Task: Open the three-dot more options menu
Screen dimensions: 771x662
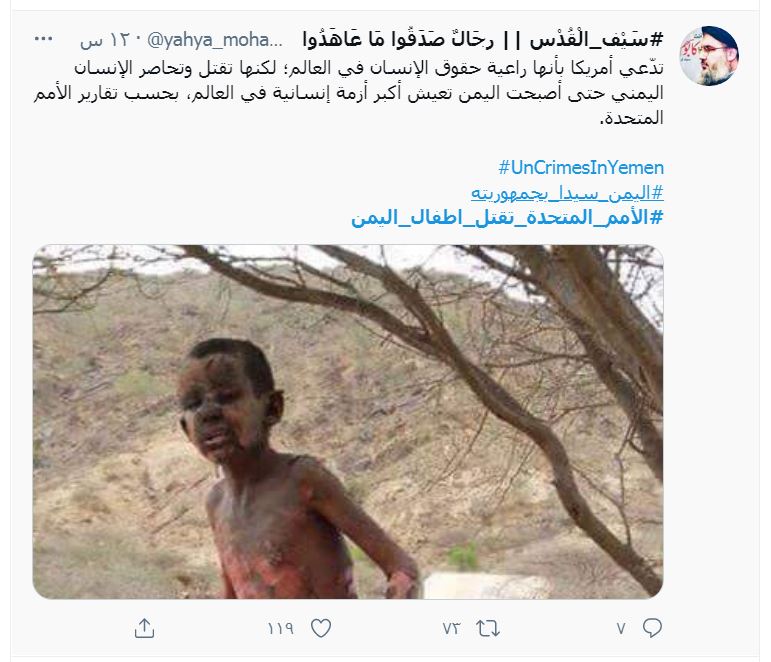Action: click(43, 39)
